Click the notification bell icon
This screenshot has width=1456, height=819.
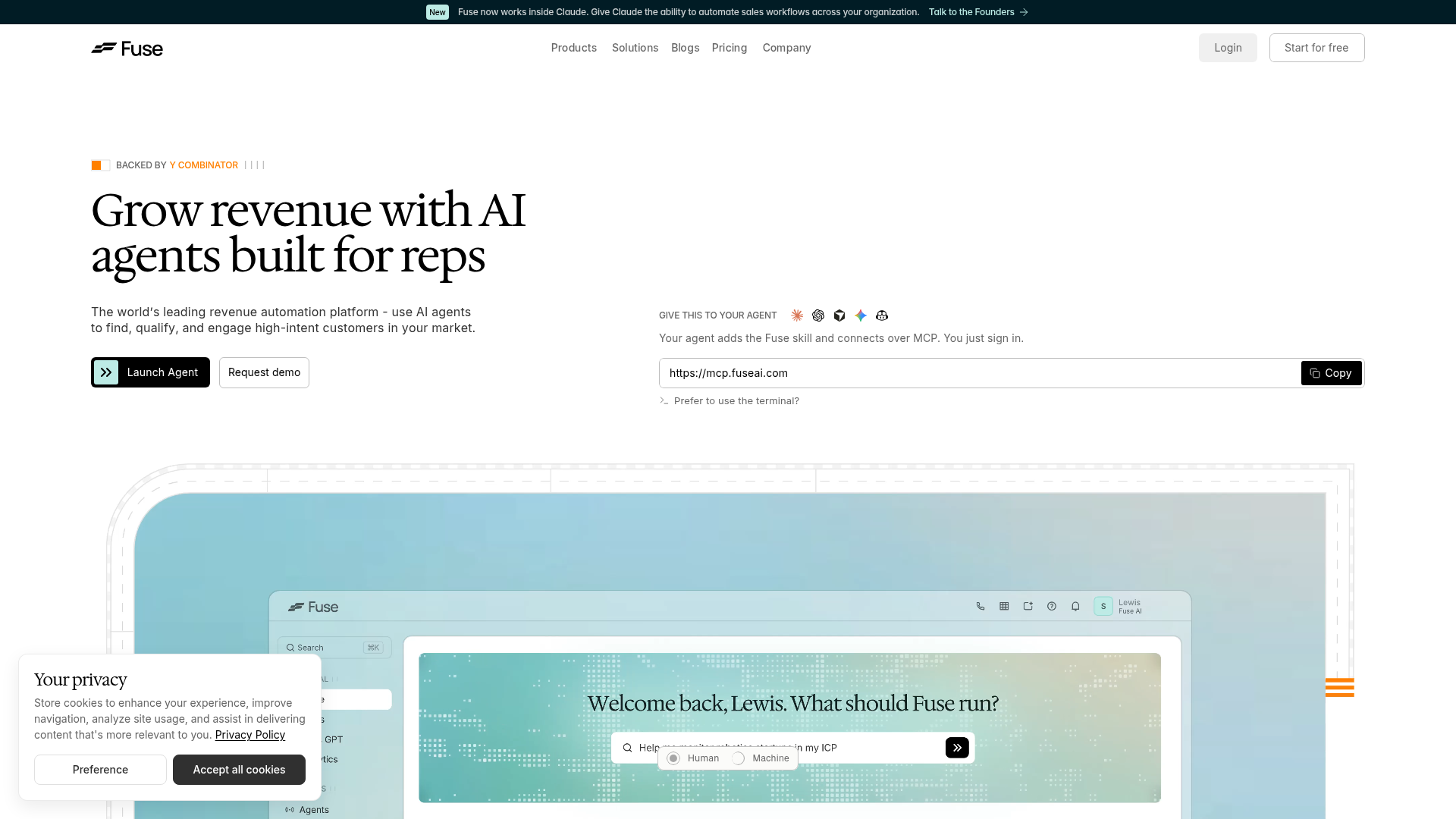1075,607
